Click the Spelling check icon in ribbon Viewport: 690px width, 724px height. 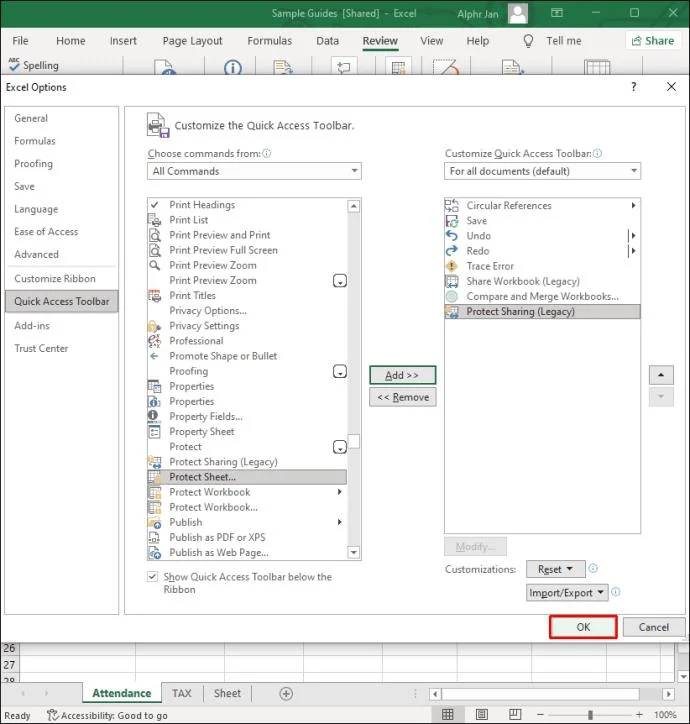14,64
